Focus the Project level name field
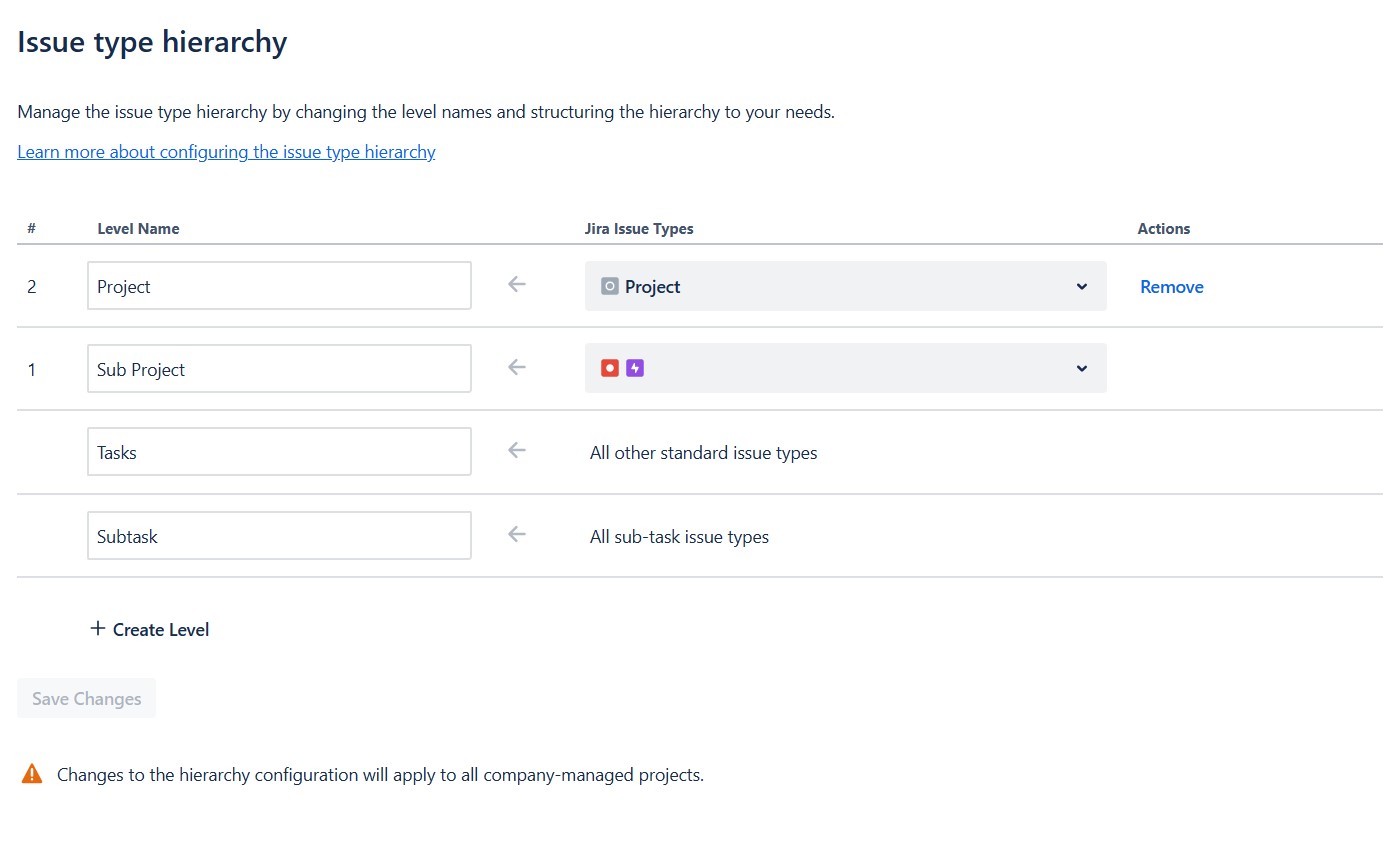The height and width of the screenshot is (856, 1383). coord(279,286)
